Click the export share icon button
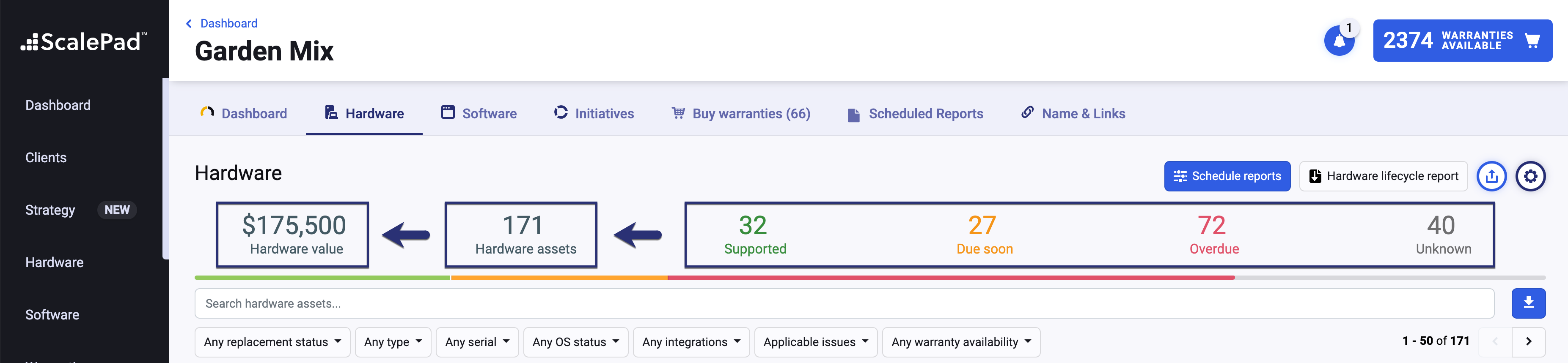The height and width of the screenshot is (363, 1568). pos(1491,176)
